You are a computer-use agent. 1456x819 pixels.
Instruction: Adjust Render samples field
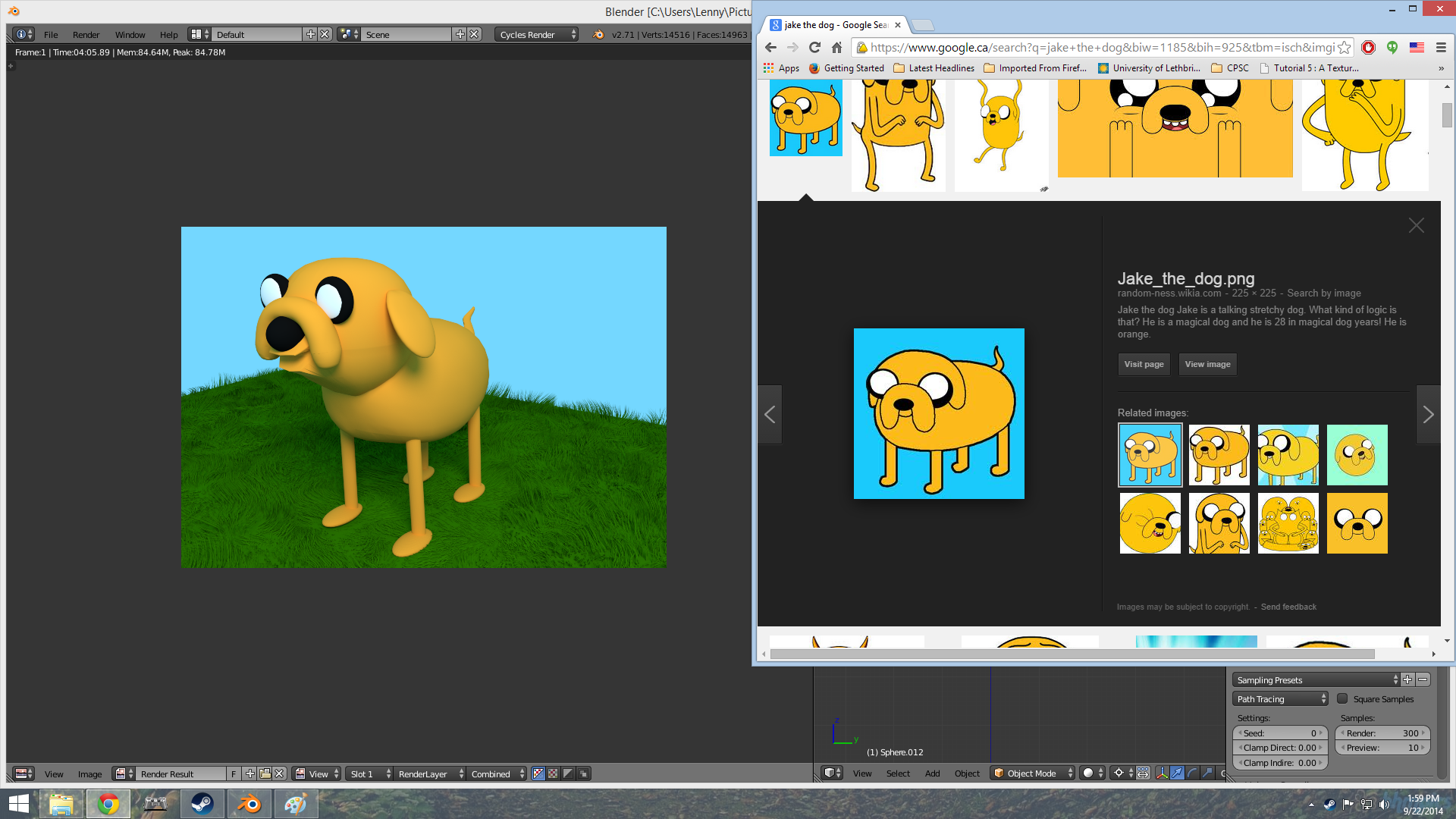coord(1382,733)
